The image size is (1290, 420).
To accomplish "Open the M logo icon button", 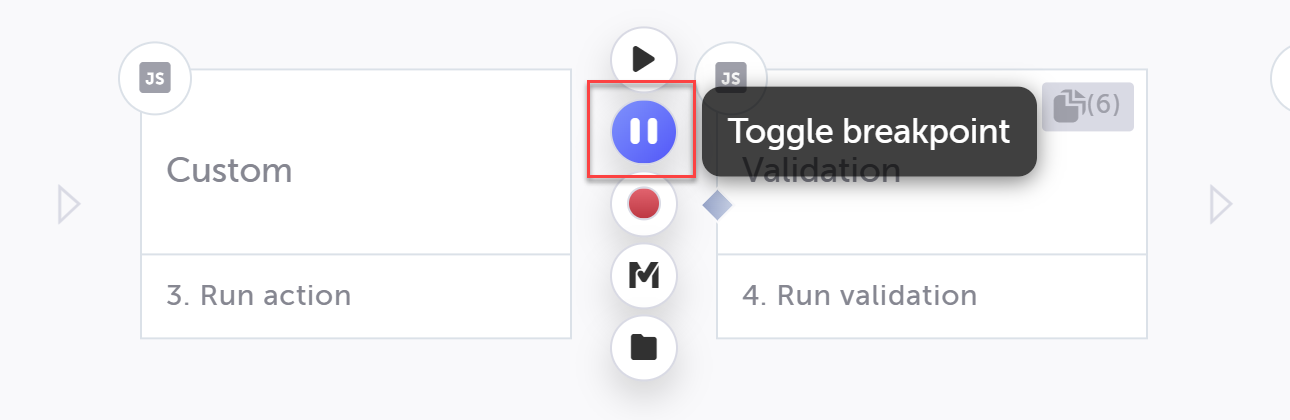I will point(644,276).
